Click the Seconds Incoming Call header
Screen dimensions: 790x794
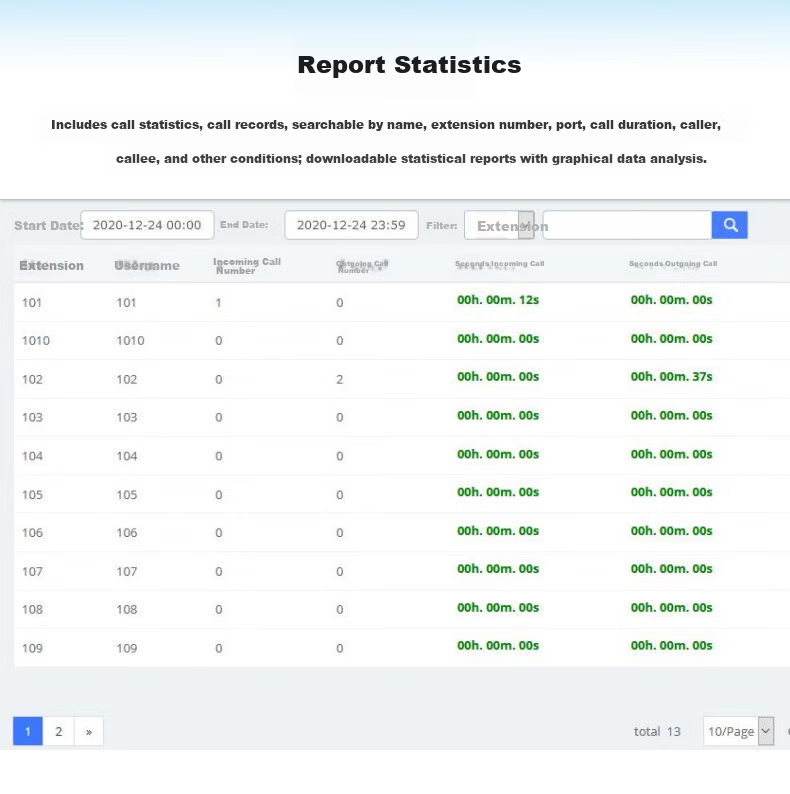pyautogui.click(x=499, y=264)
